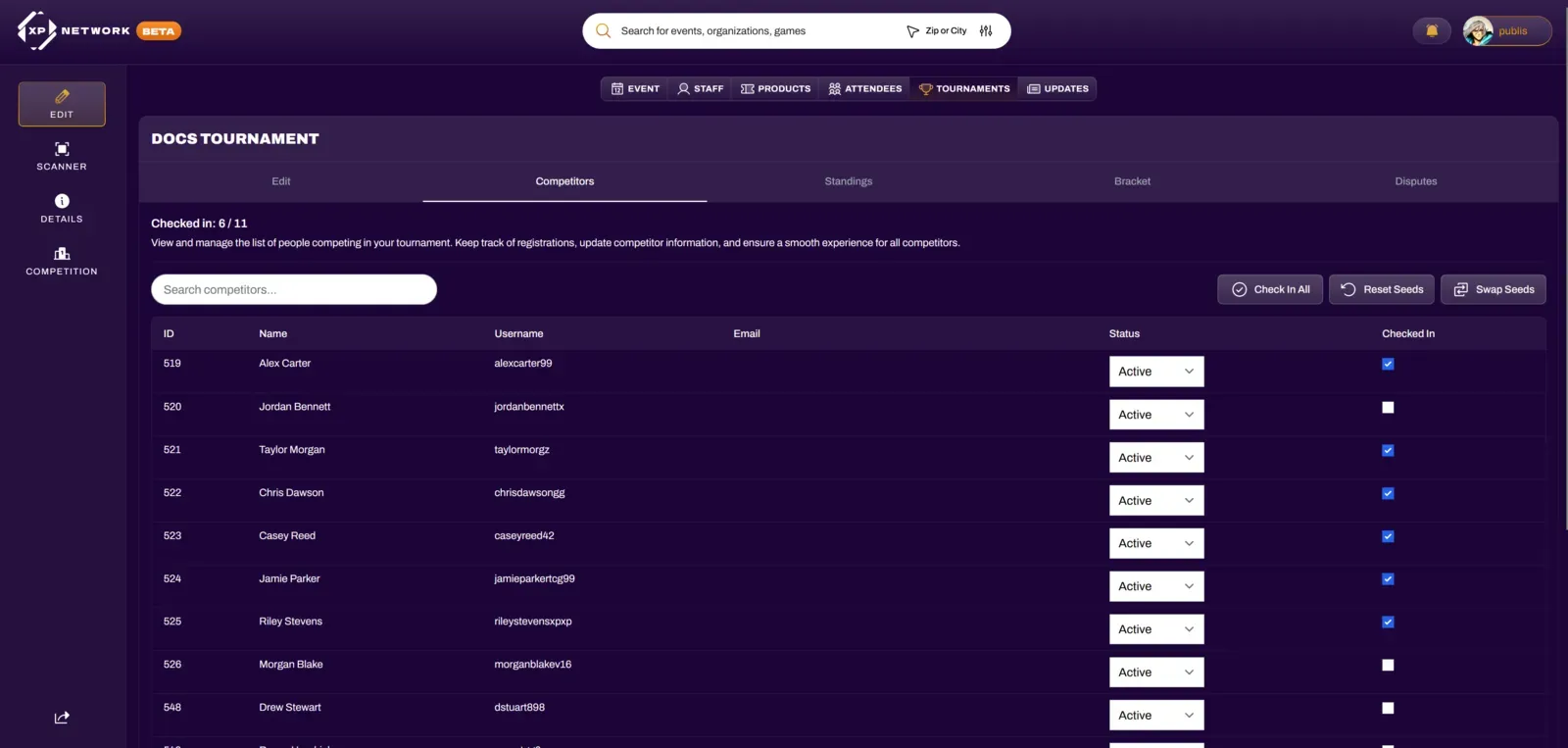Open status dropdown for Taylor Morgan
The image size is (1568, 748).
click(1156, 458)
